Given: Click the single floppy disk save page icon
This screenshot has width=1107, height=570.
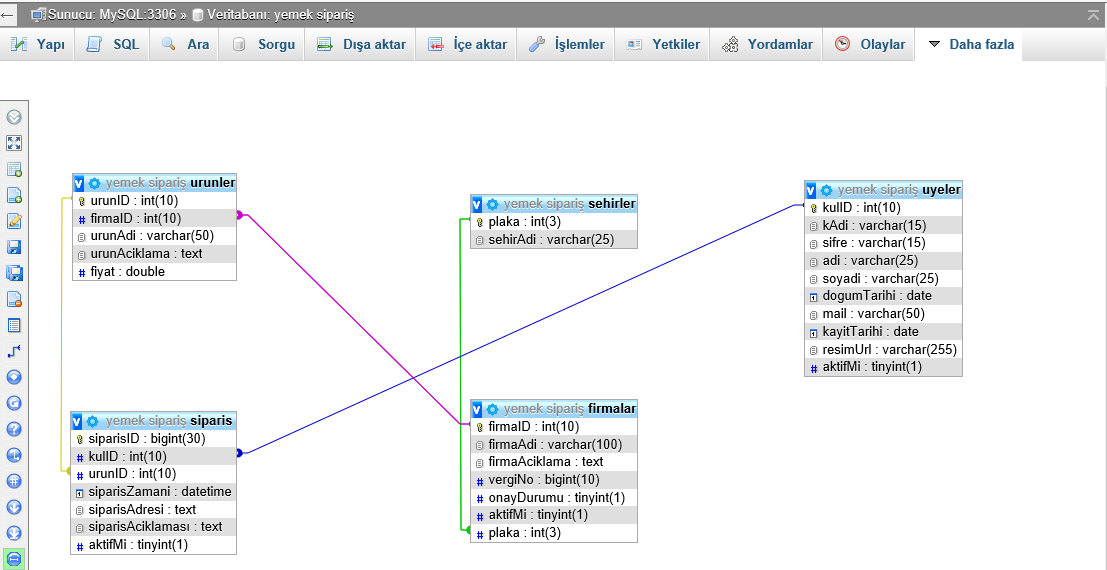Looking at the screenshot, I should [x=14, y=247].
